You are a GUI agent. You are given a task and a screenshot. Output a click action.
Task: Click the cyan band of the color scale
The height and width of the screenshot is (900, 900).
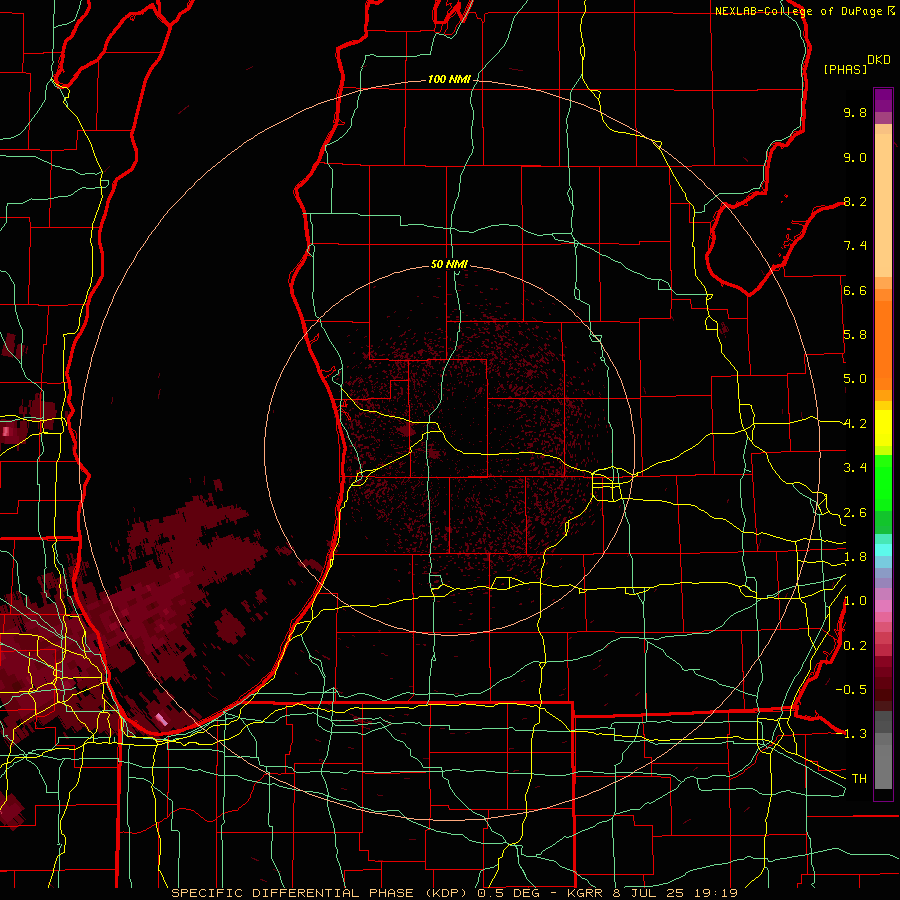point(883,550)
